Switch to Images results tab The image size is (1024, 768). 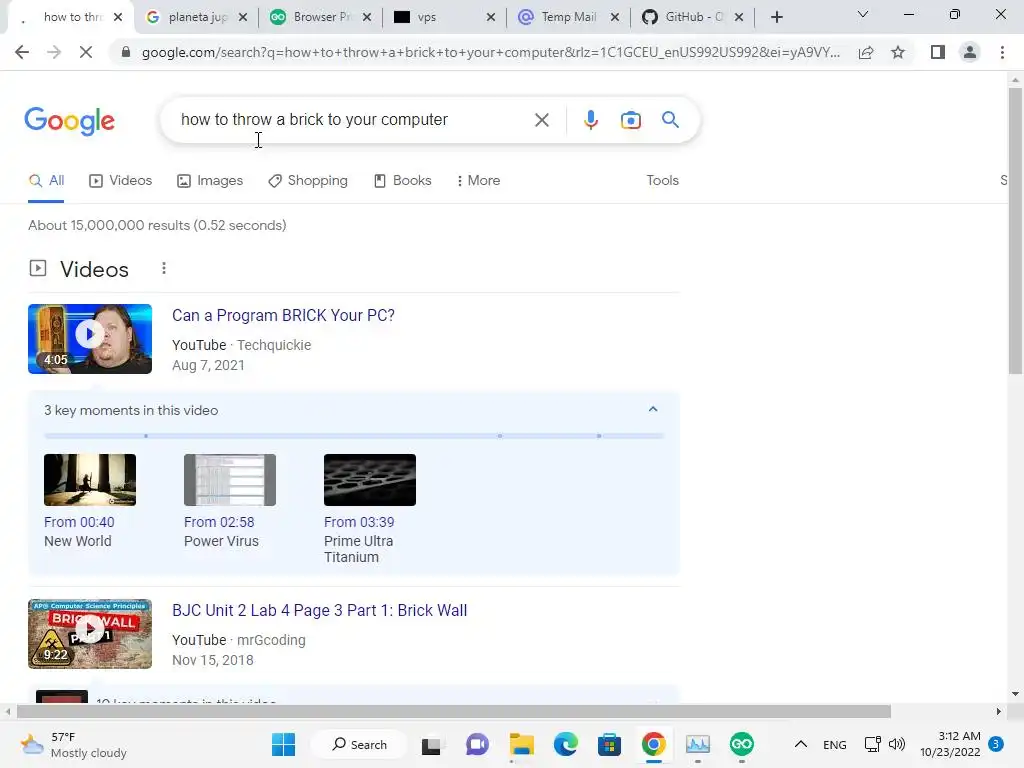210,181
